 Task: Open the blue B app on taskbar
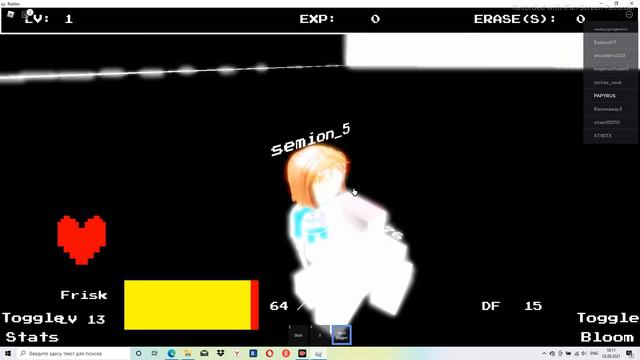coord(253,353)
